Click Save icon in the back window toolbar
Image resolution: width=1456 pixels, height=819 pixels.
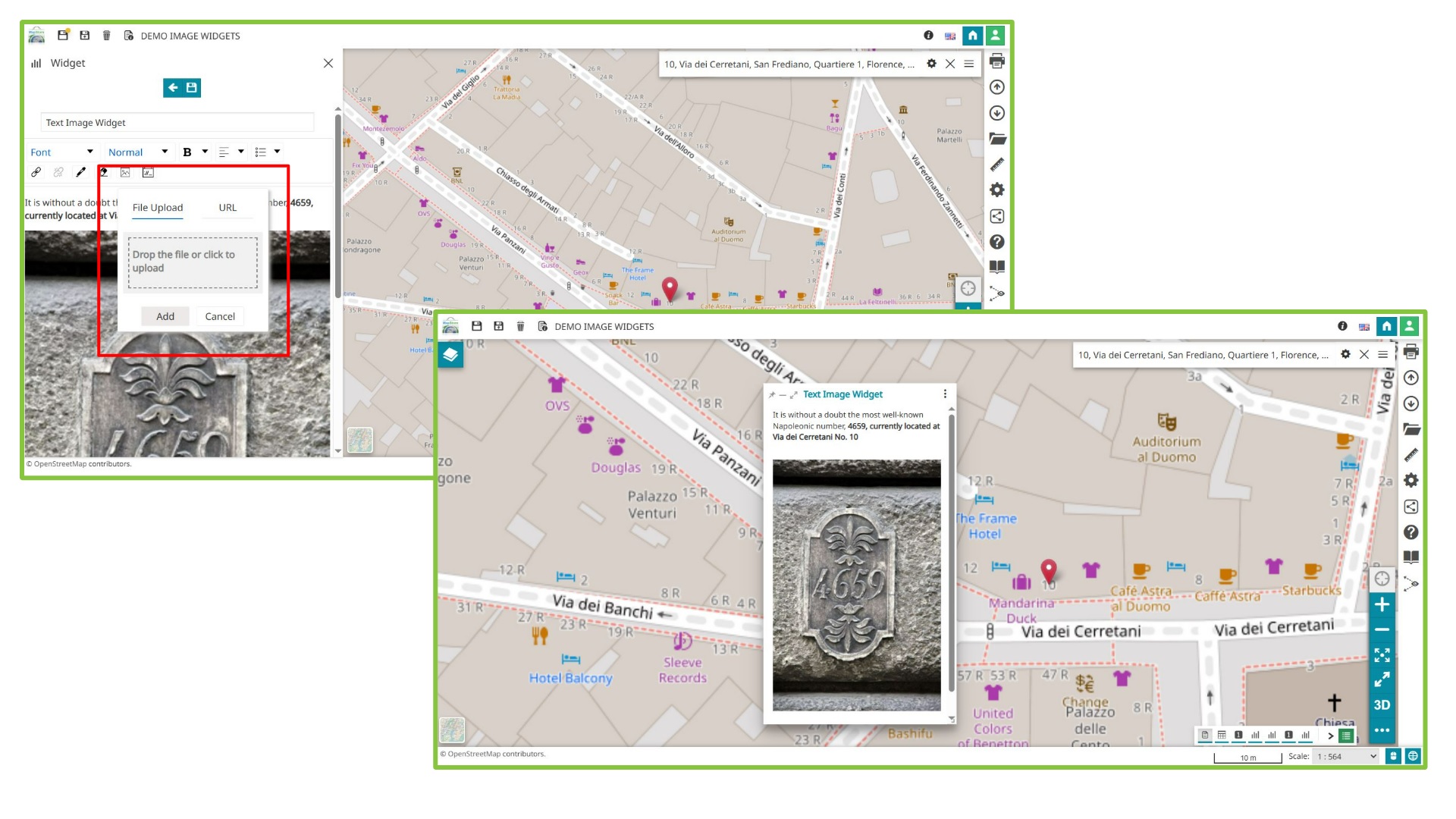coord(63,35)
